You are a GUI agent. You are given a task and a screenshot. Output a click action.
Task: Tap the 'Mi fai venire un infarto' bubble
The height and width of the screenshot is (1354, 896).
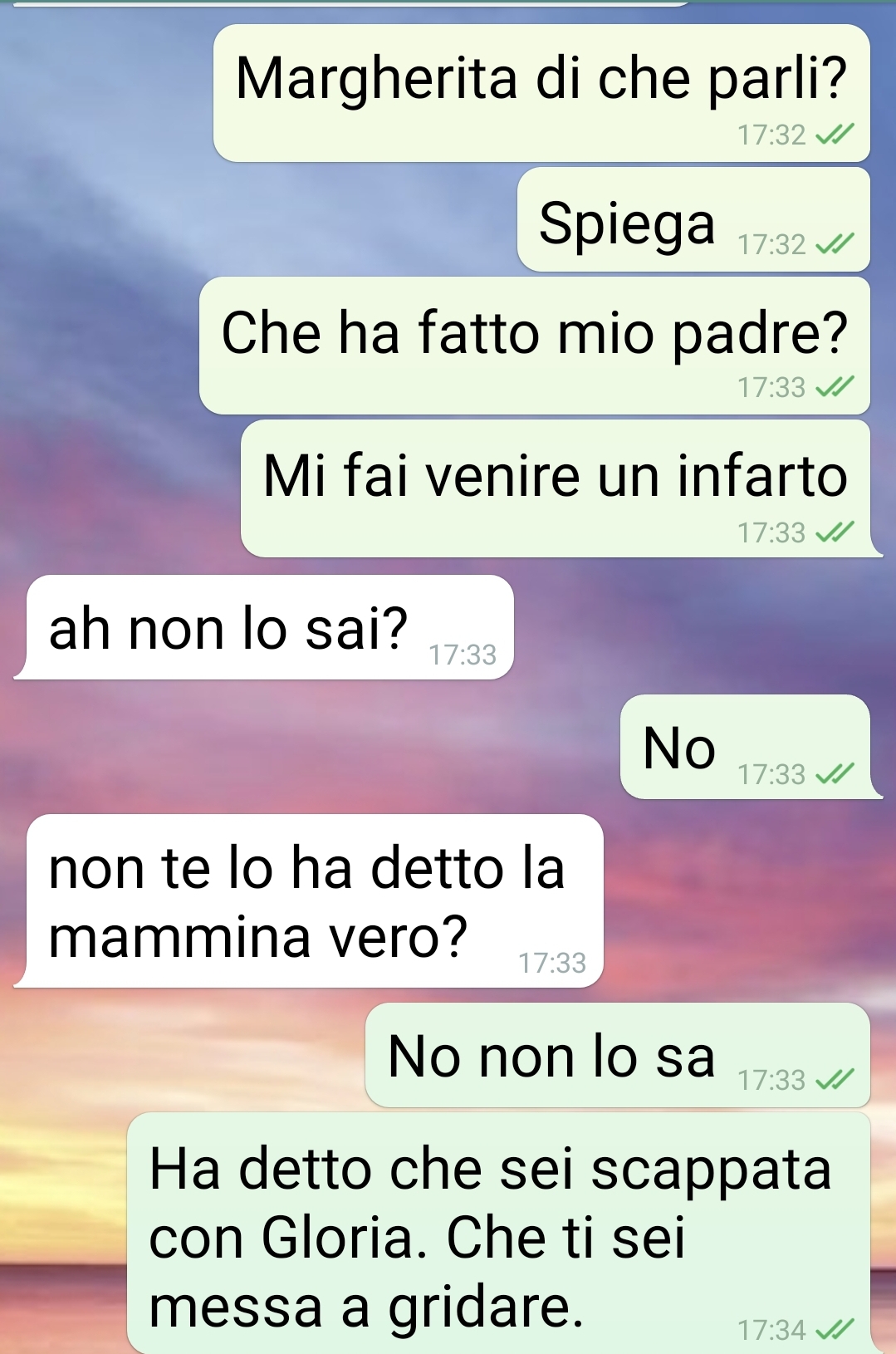[556, 488]
